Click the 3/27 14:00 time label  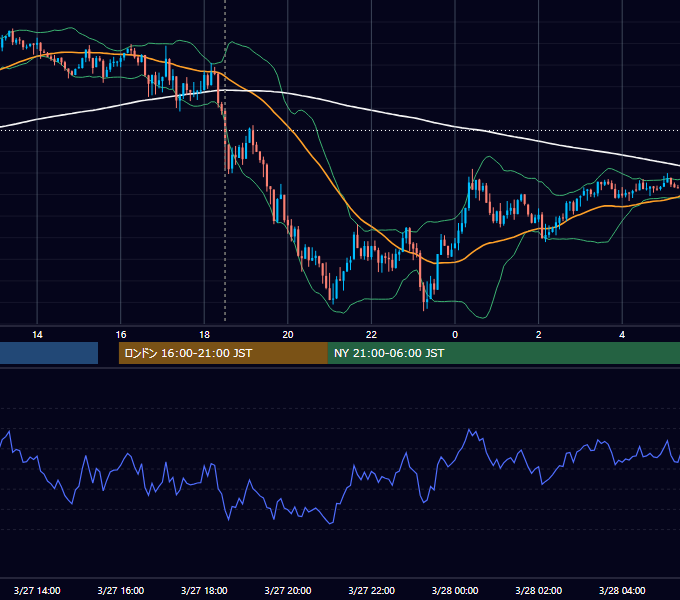(37, 590)
